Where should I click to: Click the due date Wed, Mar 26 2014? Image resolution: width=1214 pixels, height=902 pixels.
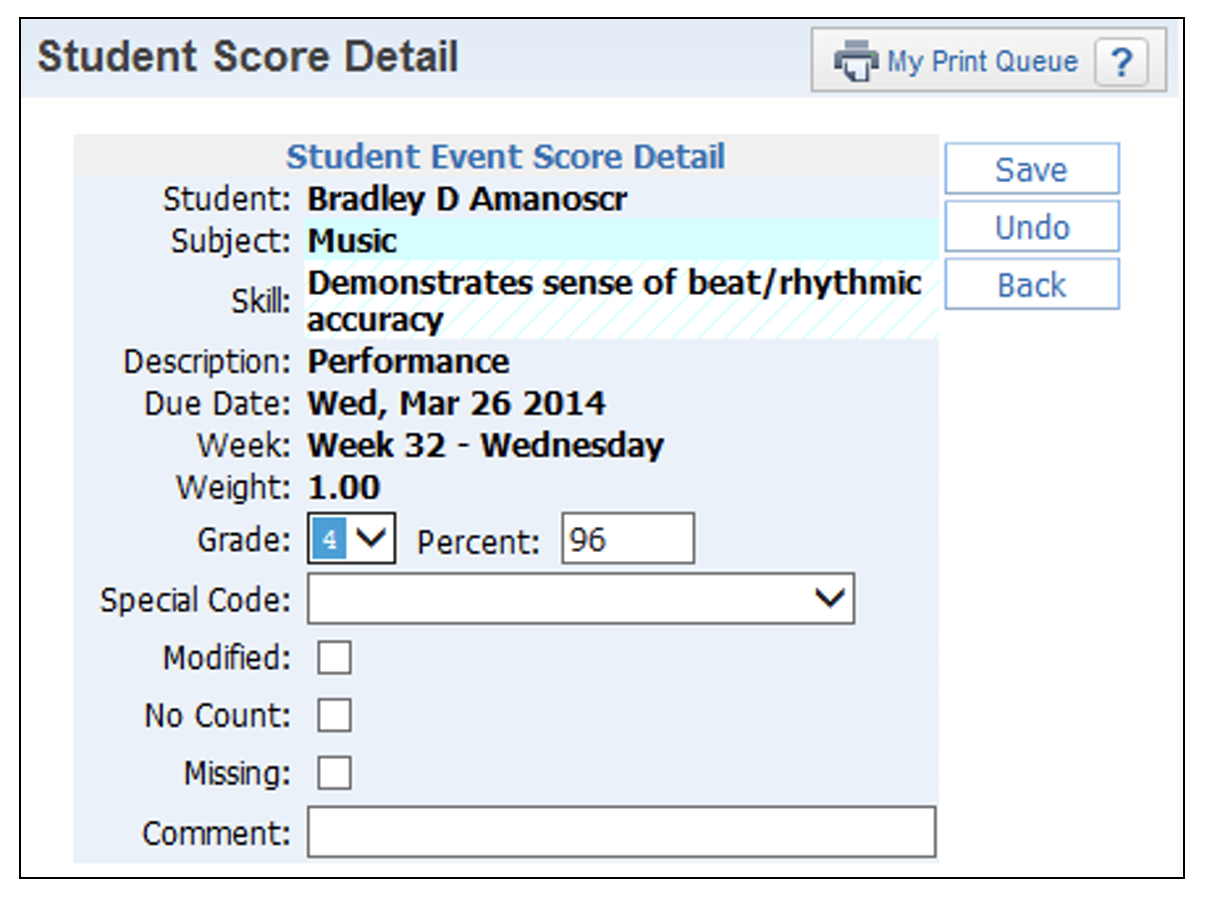pos(456,404)
